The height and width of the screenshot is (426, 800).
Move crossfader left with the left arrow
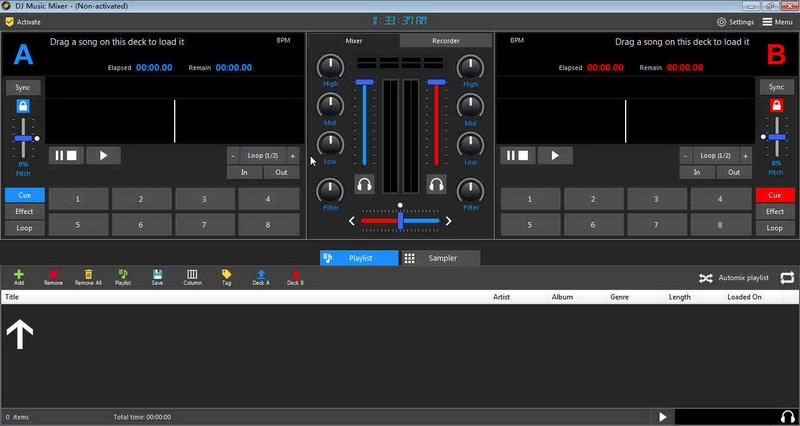[x=352, y=221]
